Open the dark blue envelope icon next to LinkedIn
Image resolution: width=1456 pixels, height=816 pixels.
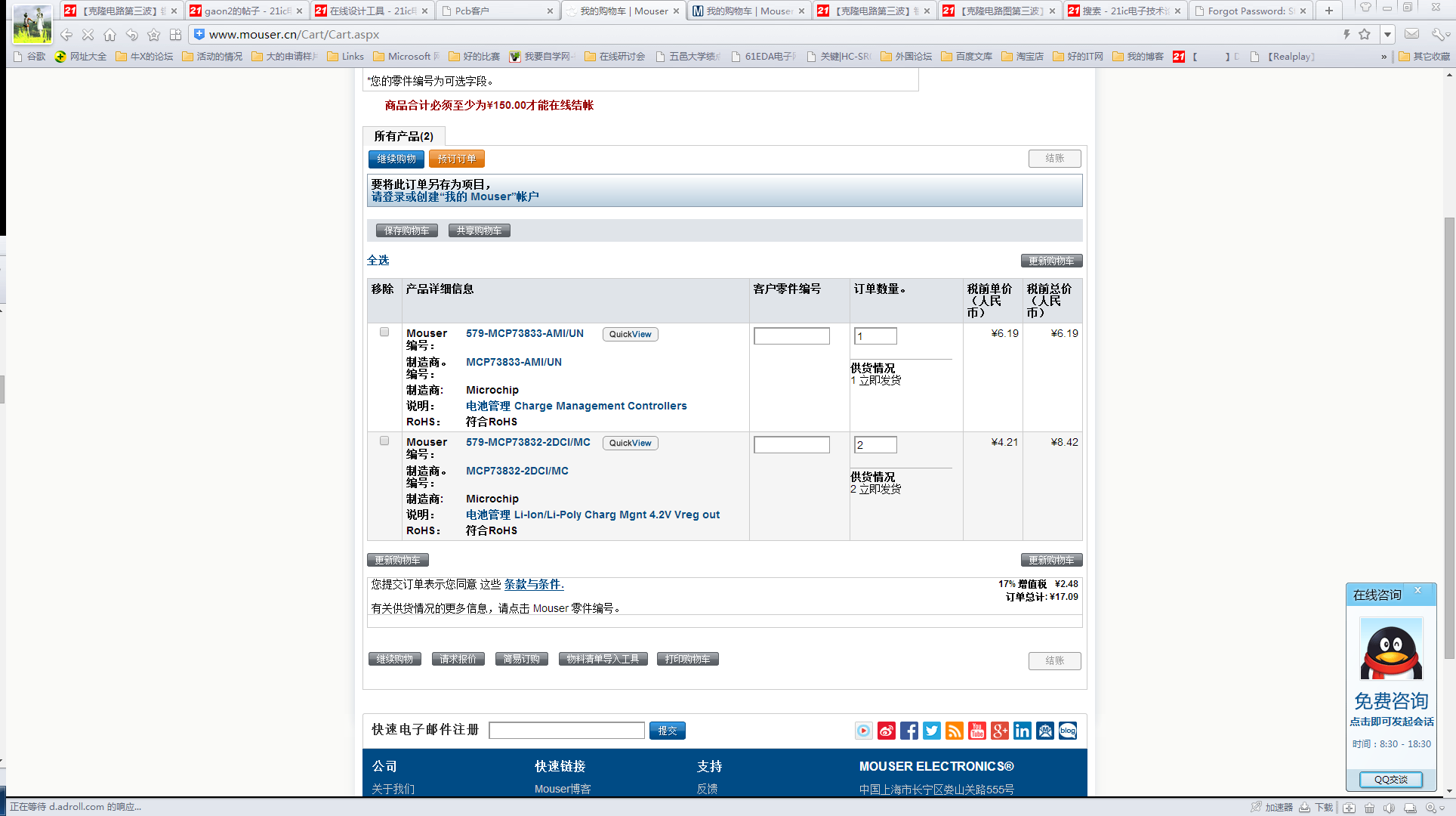pos(1045,731)
